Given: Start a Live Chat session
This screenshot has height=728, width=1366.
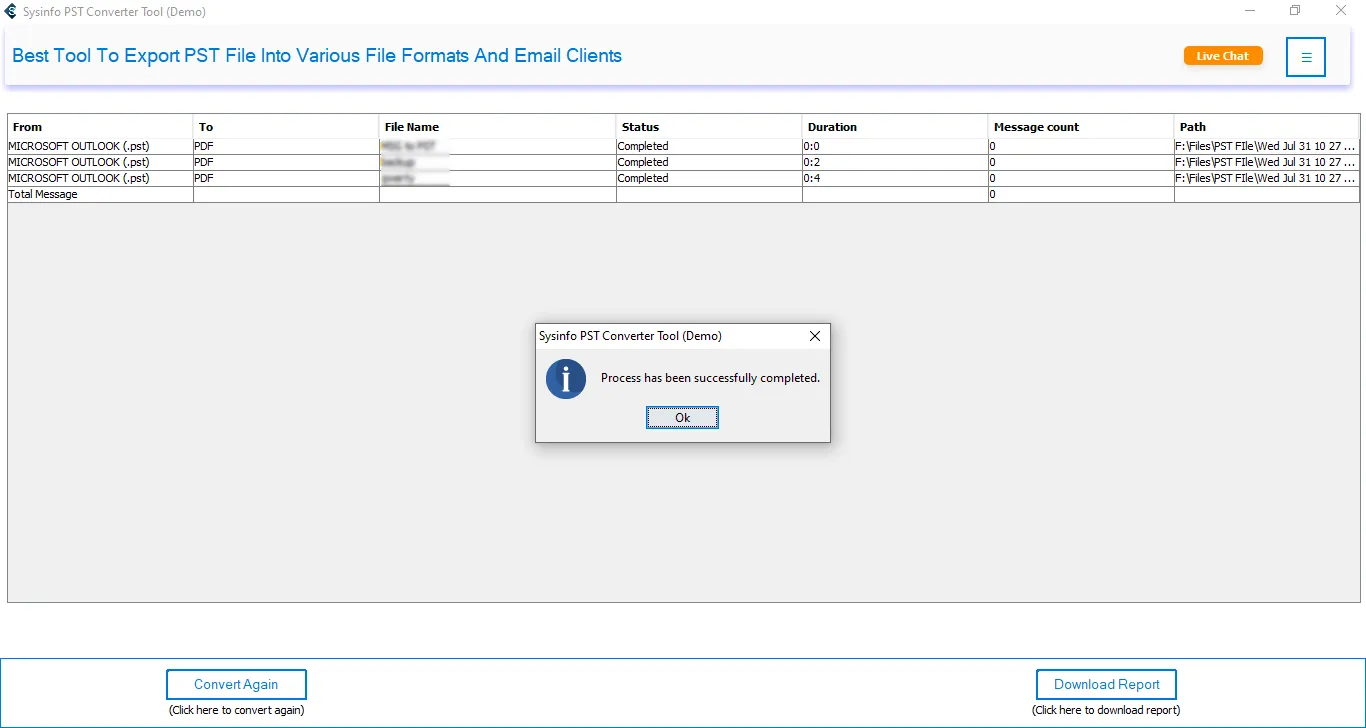Looking at the screenshot, I should [x=1222, y=56].
